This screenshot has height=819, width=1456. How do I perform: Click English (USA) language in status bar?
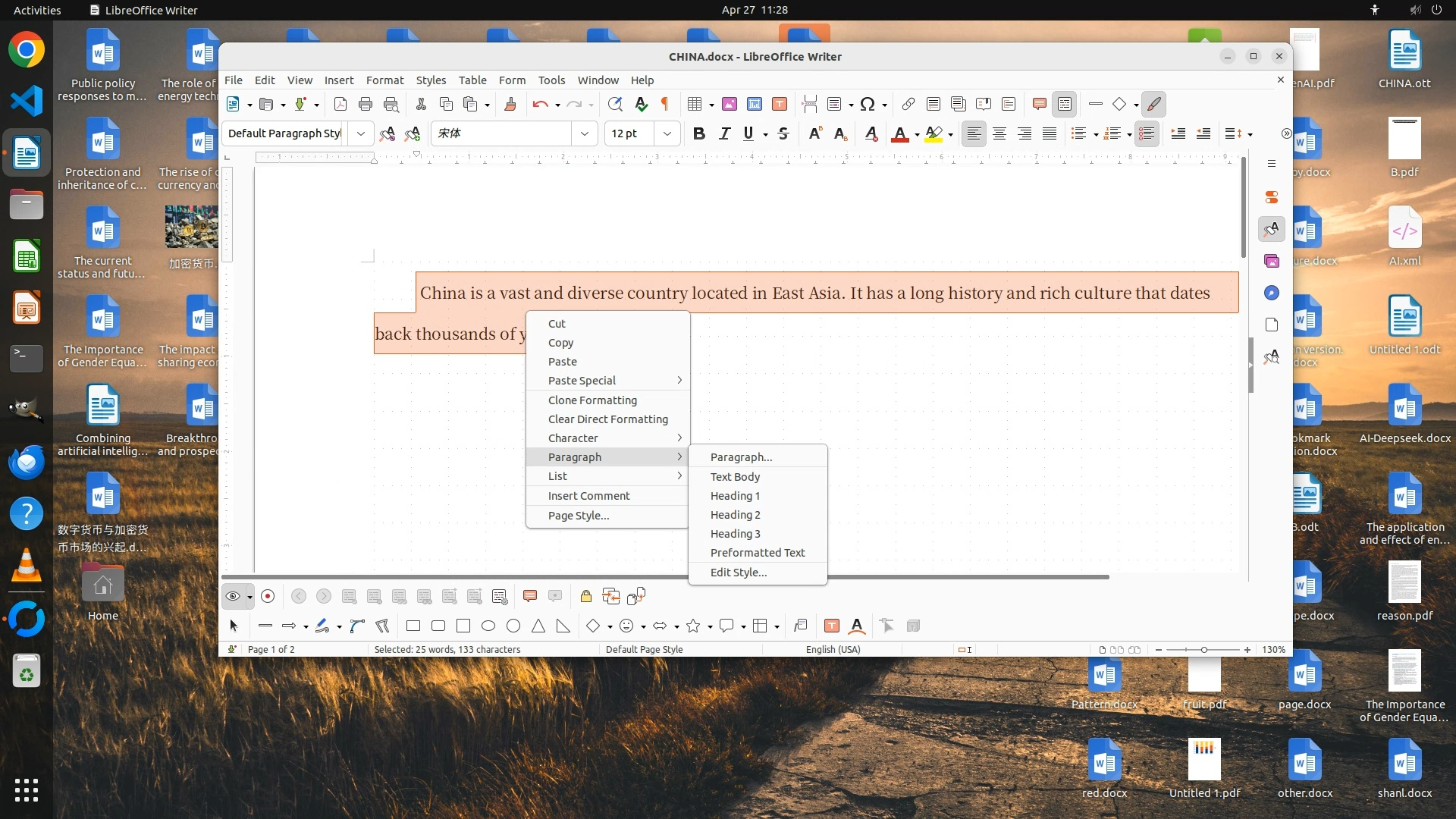[833, 650]
